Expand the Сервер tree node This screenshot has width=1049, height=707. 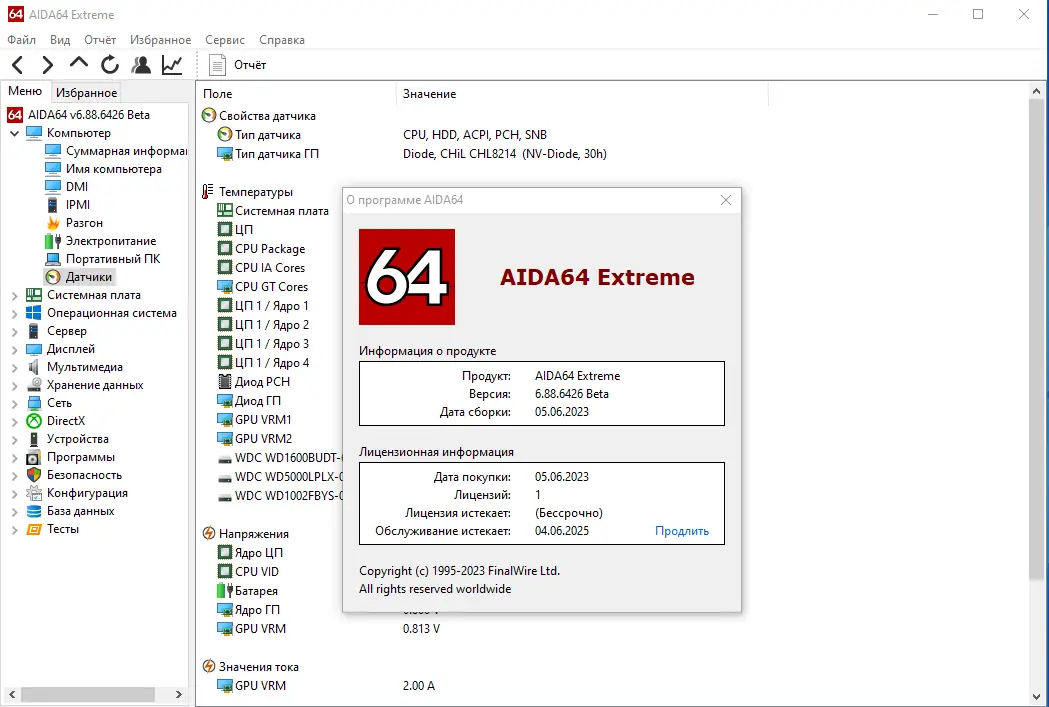pos(14,331)
